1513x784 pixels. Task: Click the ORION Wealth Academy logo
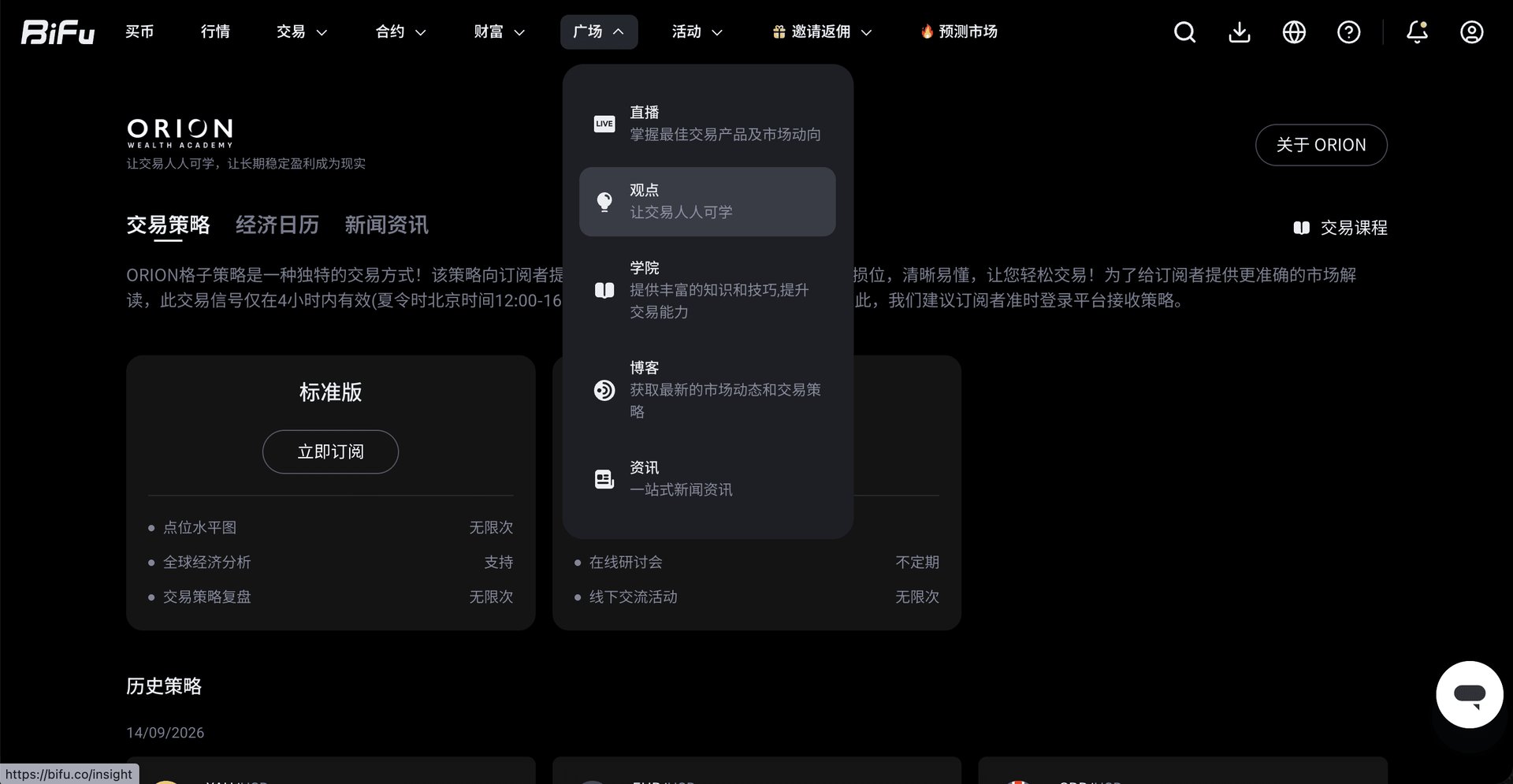click(x=180, y=133)
